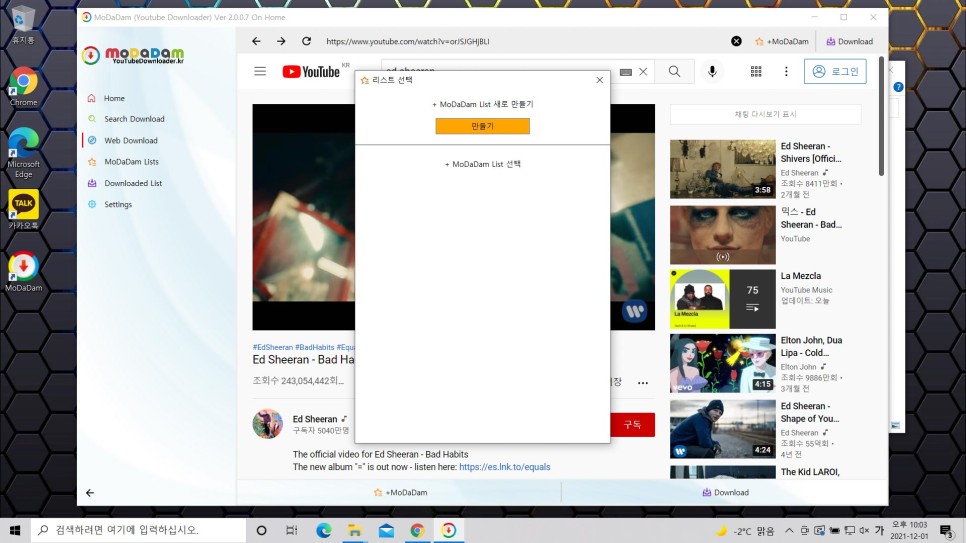This screenshot has height=543, width=966.
Task: Click Ed Sheeran channel name below video
Action: (315, 419)
